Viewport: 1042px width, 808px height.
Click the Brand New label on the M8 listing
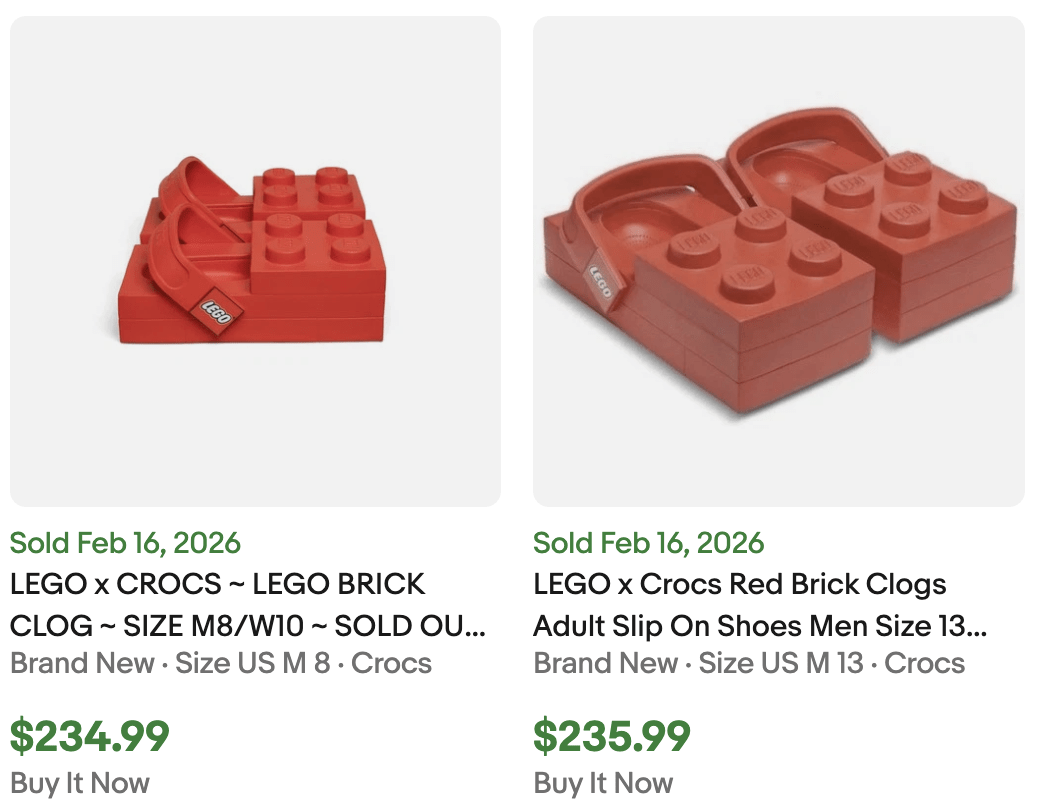click(81, 663)
